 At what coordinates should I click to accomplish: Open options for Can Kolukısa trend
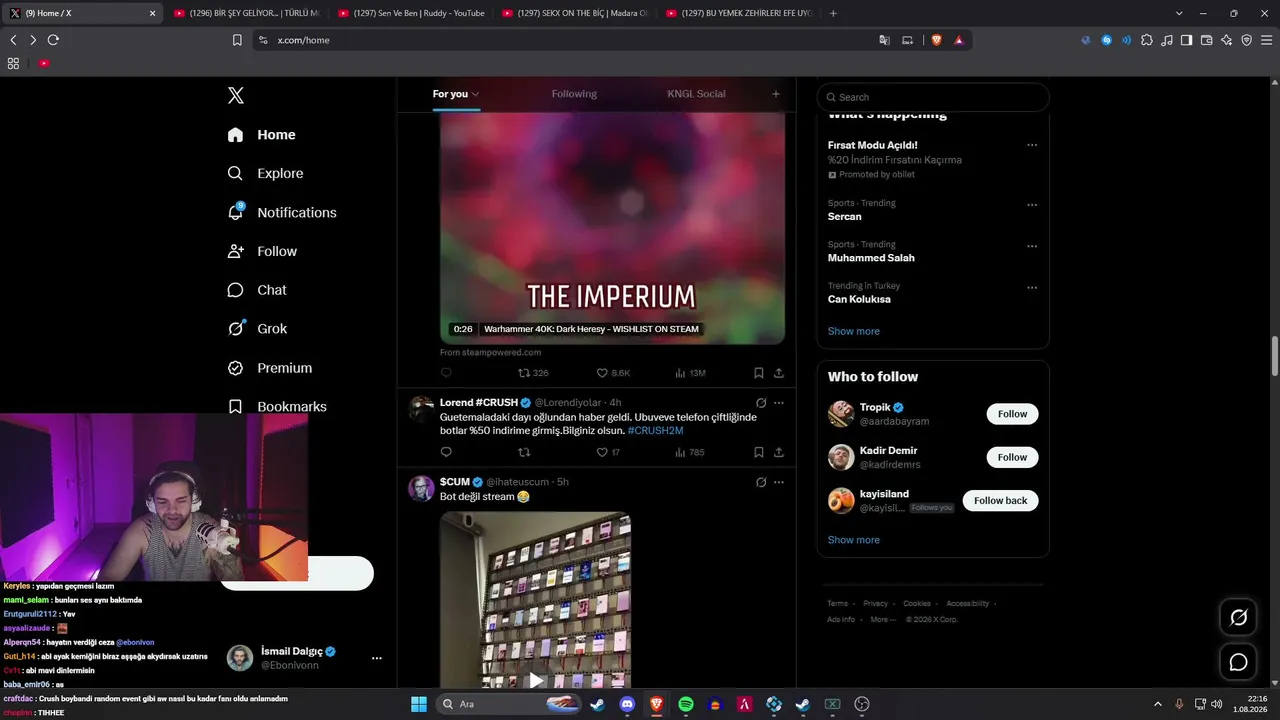1032,288
